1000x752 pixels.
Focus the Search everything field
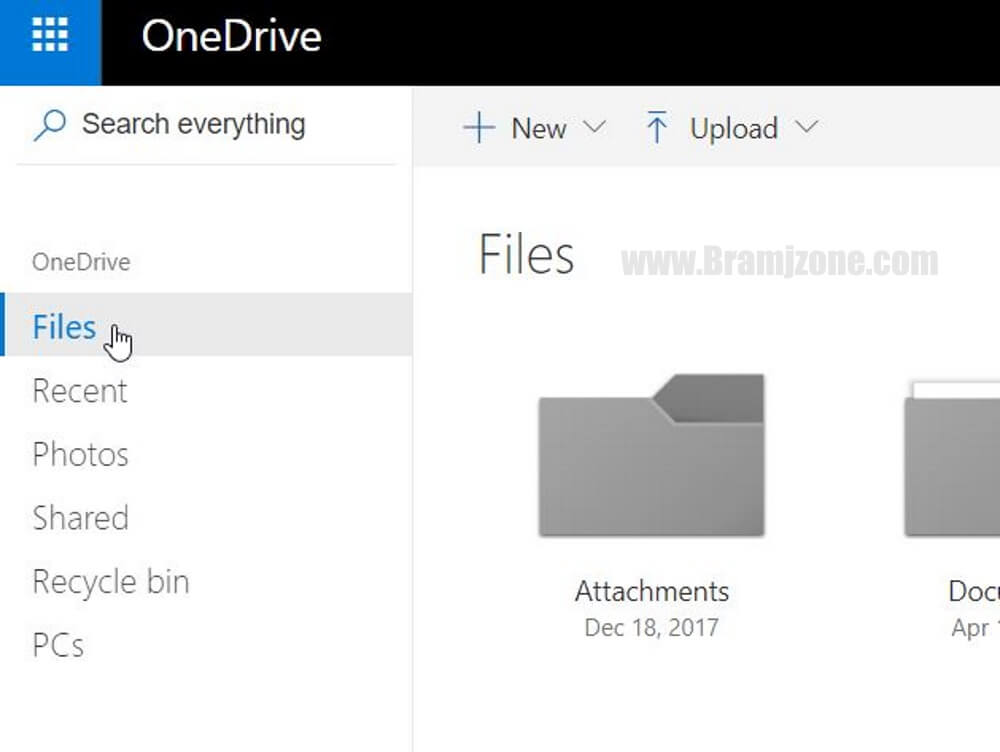click(205, 125)
